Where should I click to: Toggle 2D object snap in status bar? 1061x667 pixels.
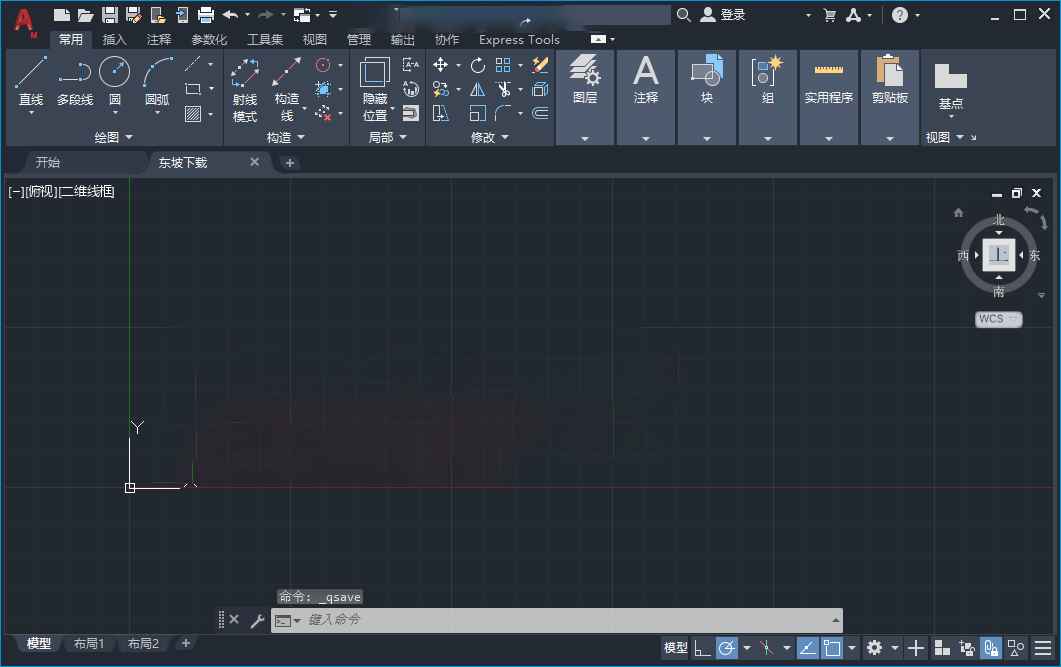pyautogui.click(x=832, y=648)
